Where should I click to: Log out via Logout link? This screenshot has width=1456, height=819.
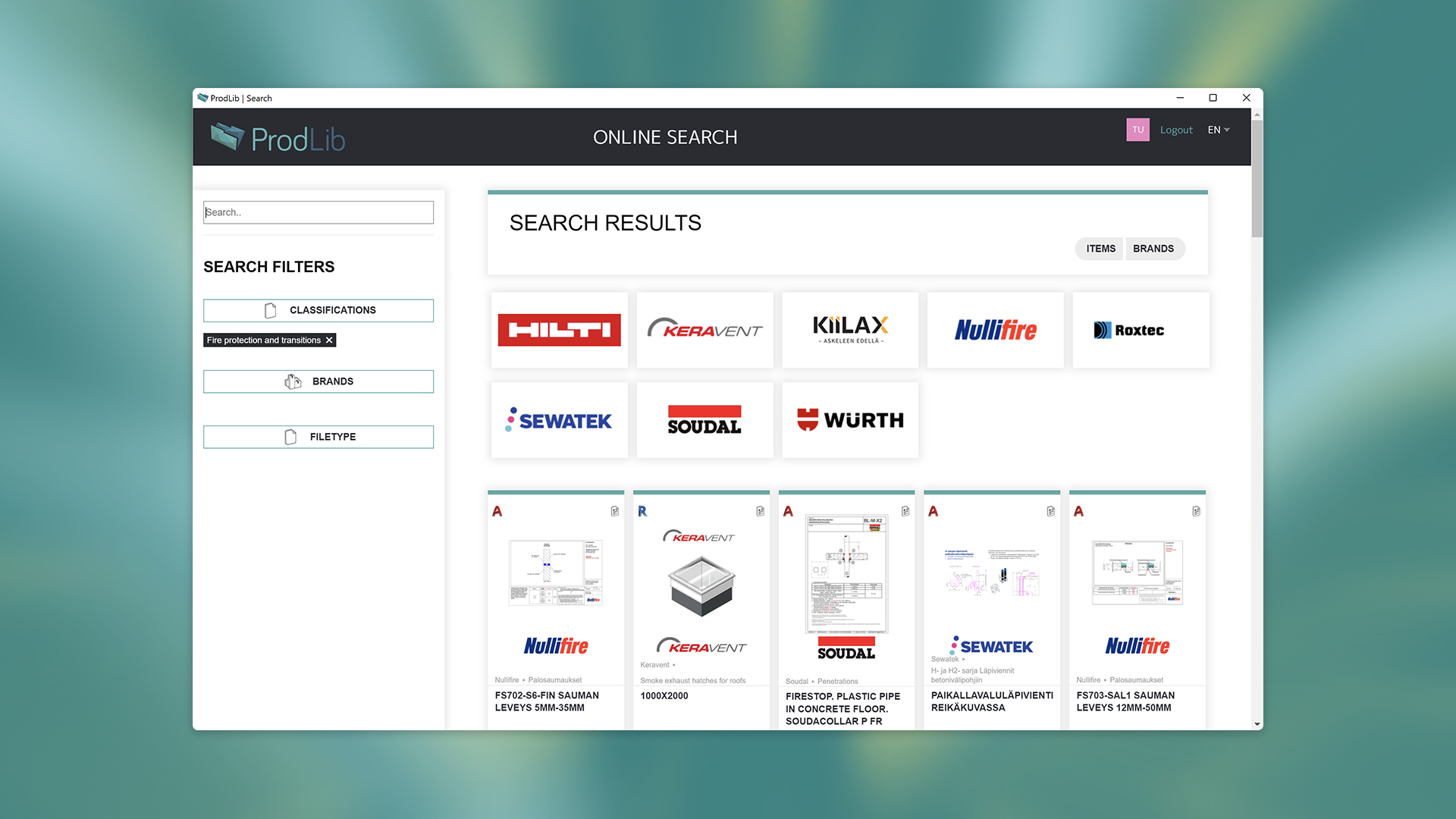[1176, 130]
